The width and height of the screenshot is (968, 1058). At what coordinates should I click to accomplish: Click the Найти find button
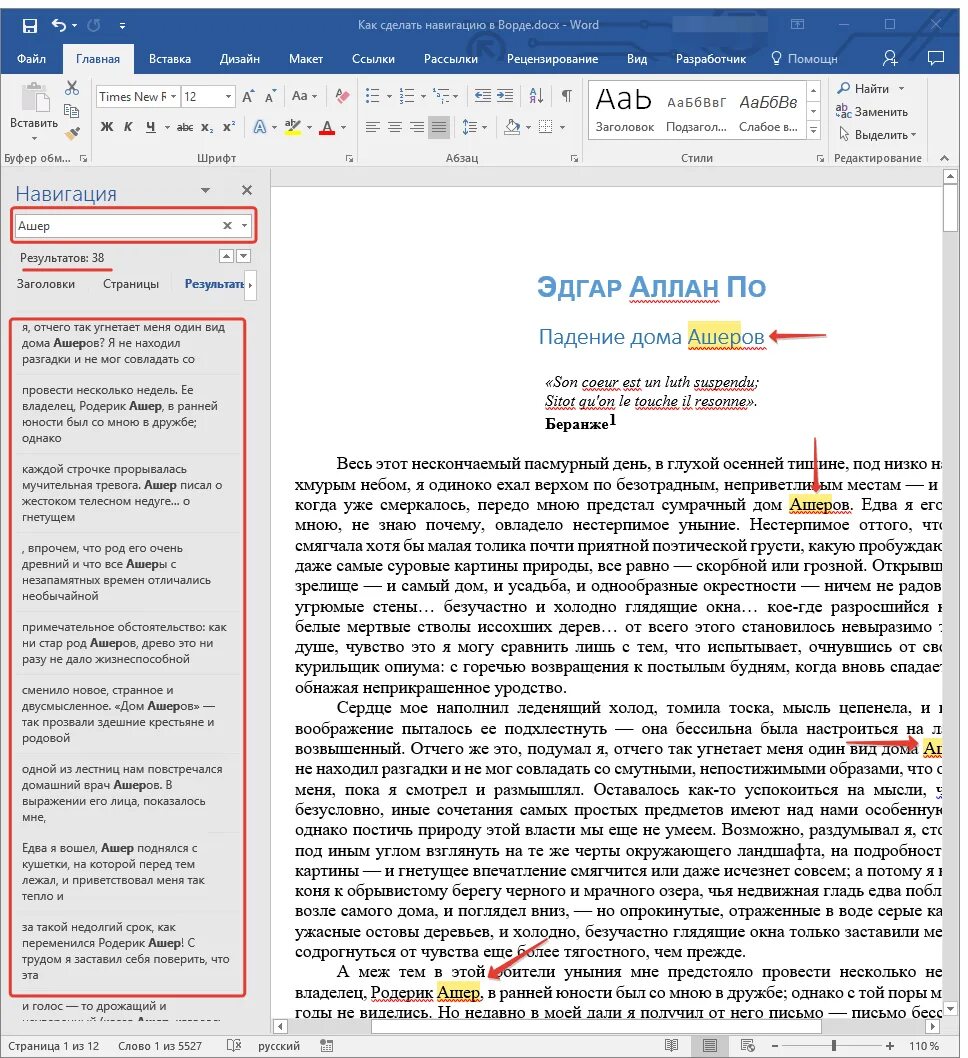[x=864, y=88]
